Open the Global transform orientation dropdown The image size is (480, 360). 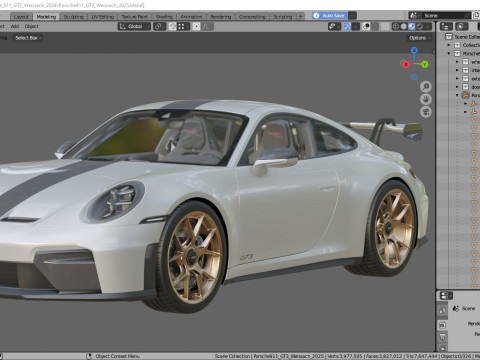(134, 26)
